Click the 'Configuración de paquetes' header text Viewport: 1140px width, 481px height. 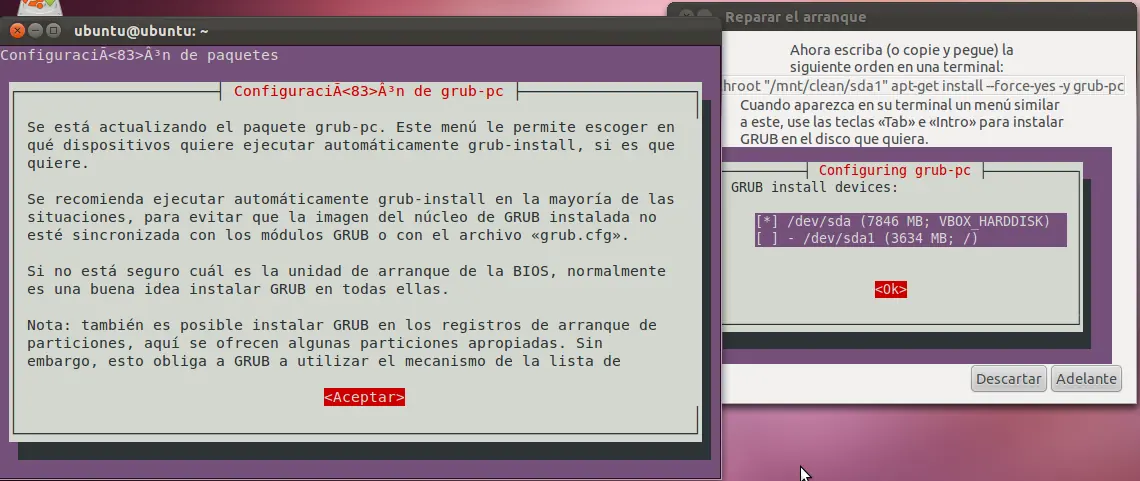tap(139, 54)
